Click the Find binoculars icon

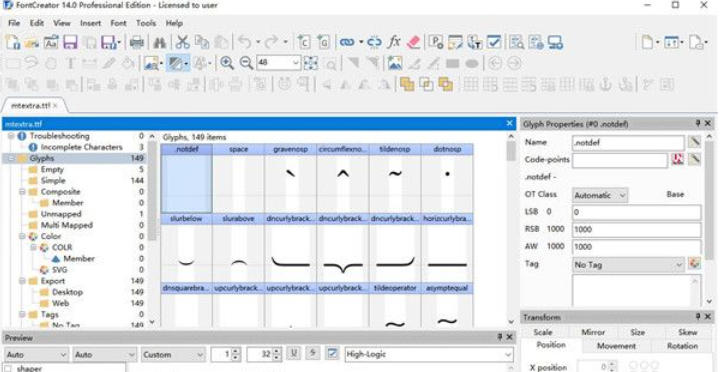point(160,43)
